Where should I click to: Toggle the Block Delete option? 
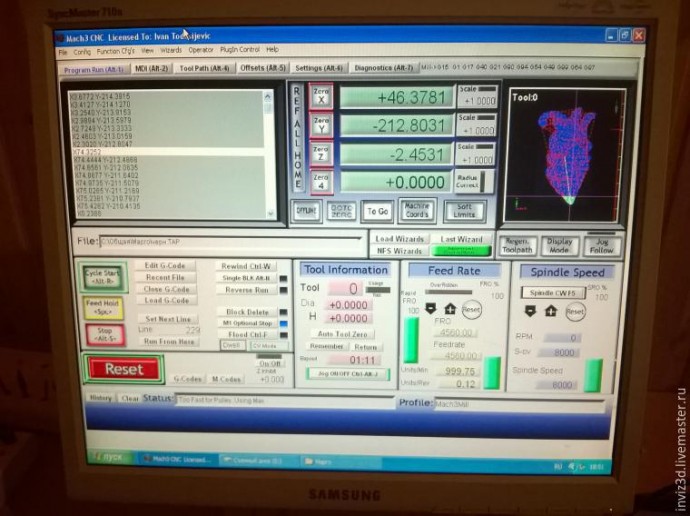246,311
